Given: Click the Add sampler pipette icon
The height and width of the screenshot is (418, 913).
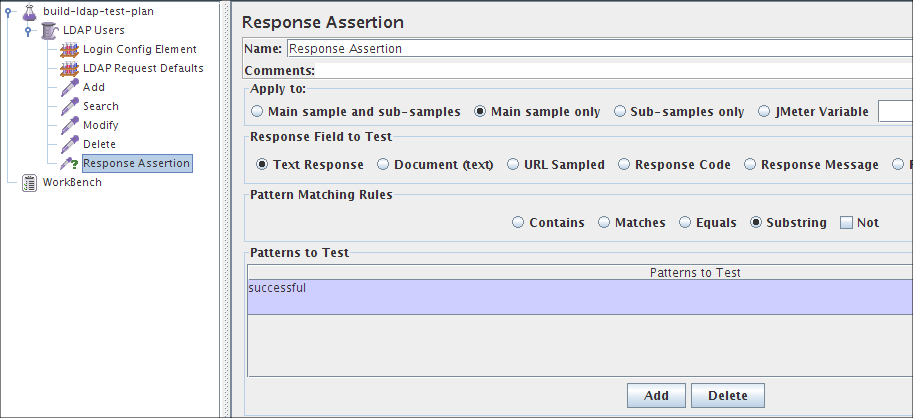Looking at the screenshot, I should tap(69, 87).
